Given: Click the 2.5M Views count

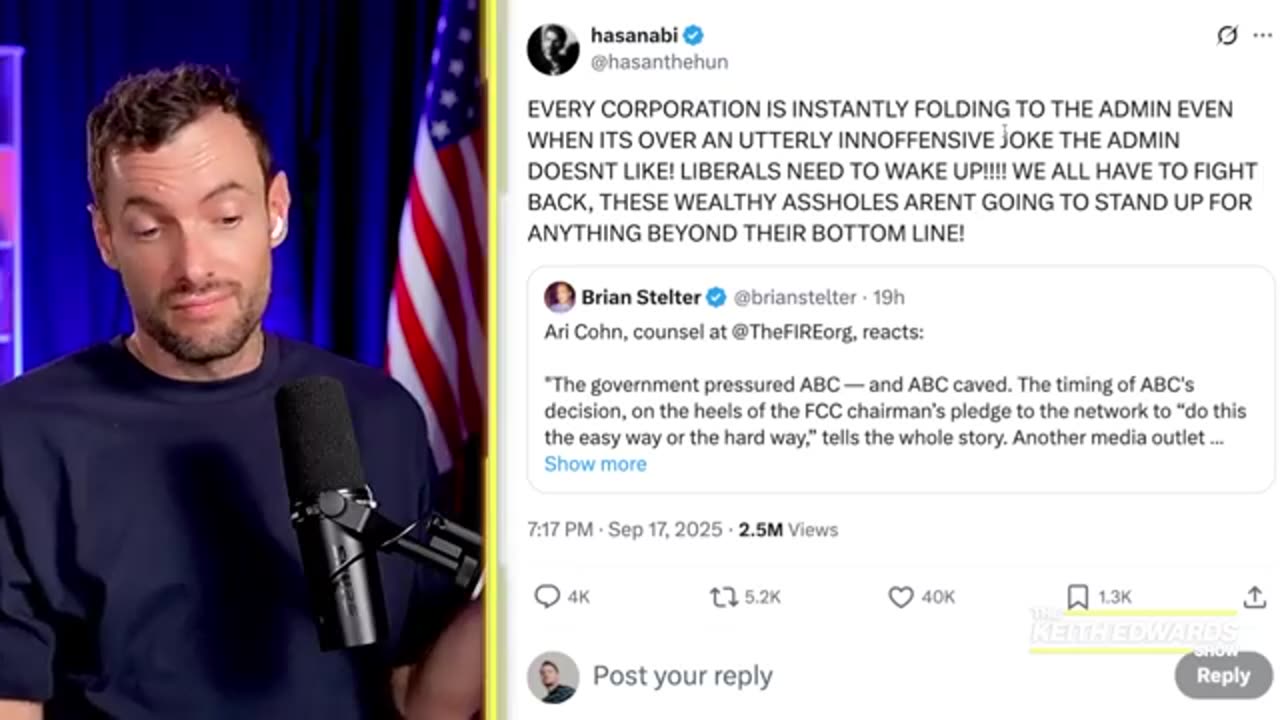Looking at the screenshot, I should click(788, 529).
